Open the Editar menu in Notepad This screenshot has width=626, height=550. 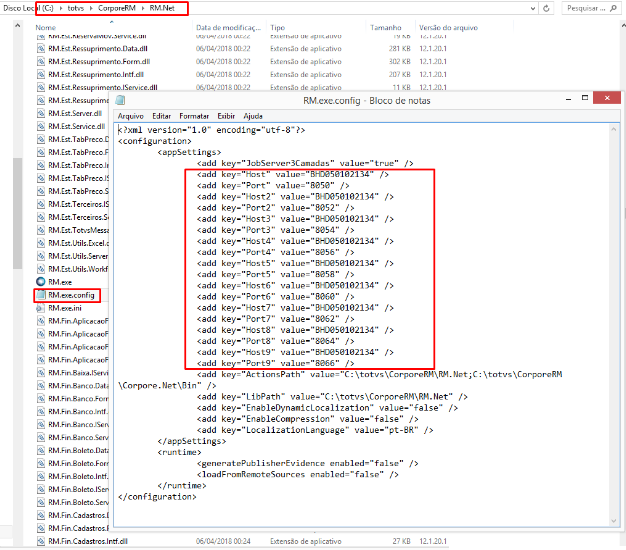point(161,116)
